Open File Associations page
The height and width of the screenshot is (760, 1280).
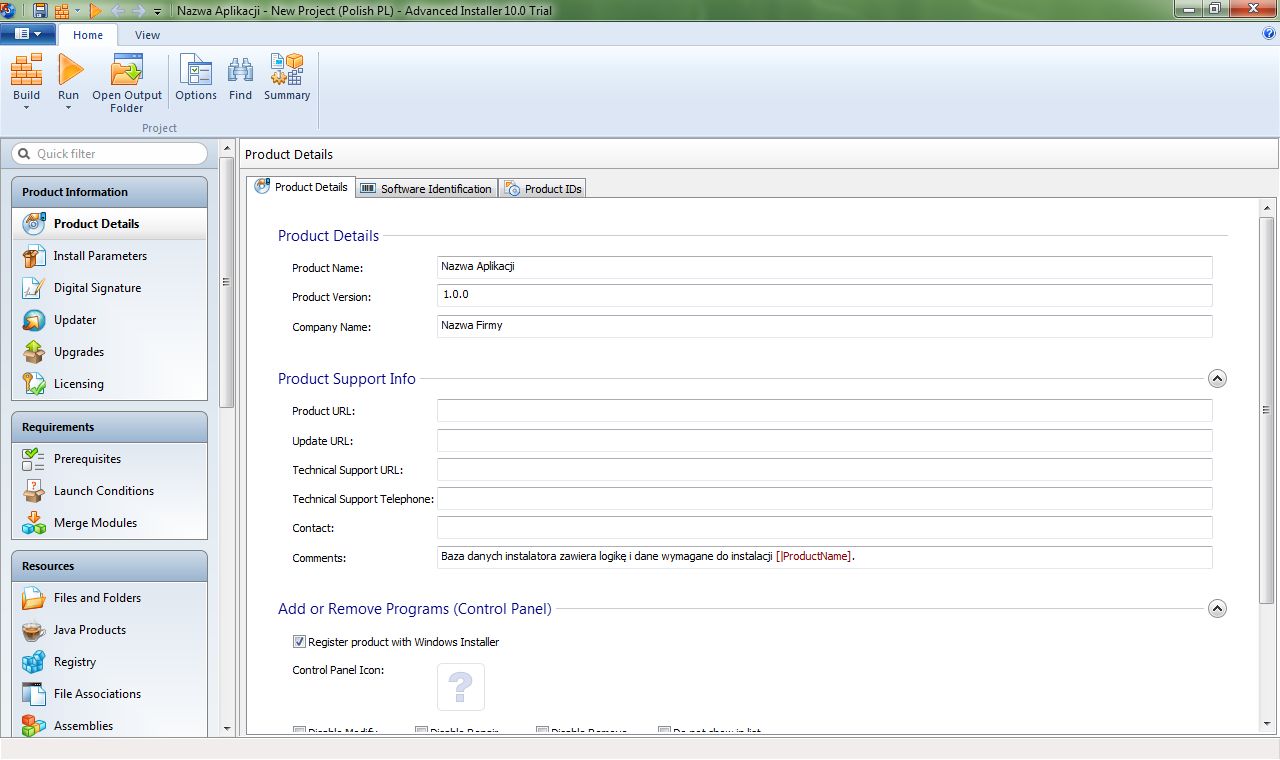pos(110,694)
